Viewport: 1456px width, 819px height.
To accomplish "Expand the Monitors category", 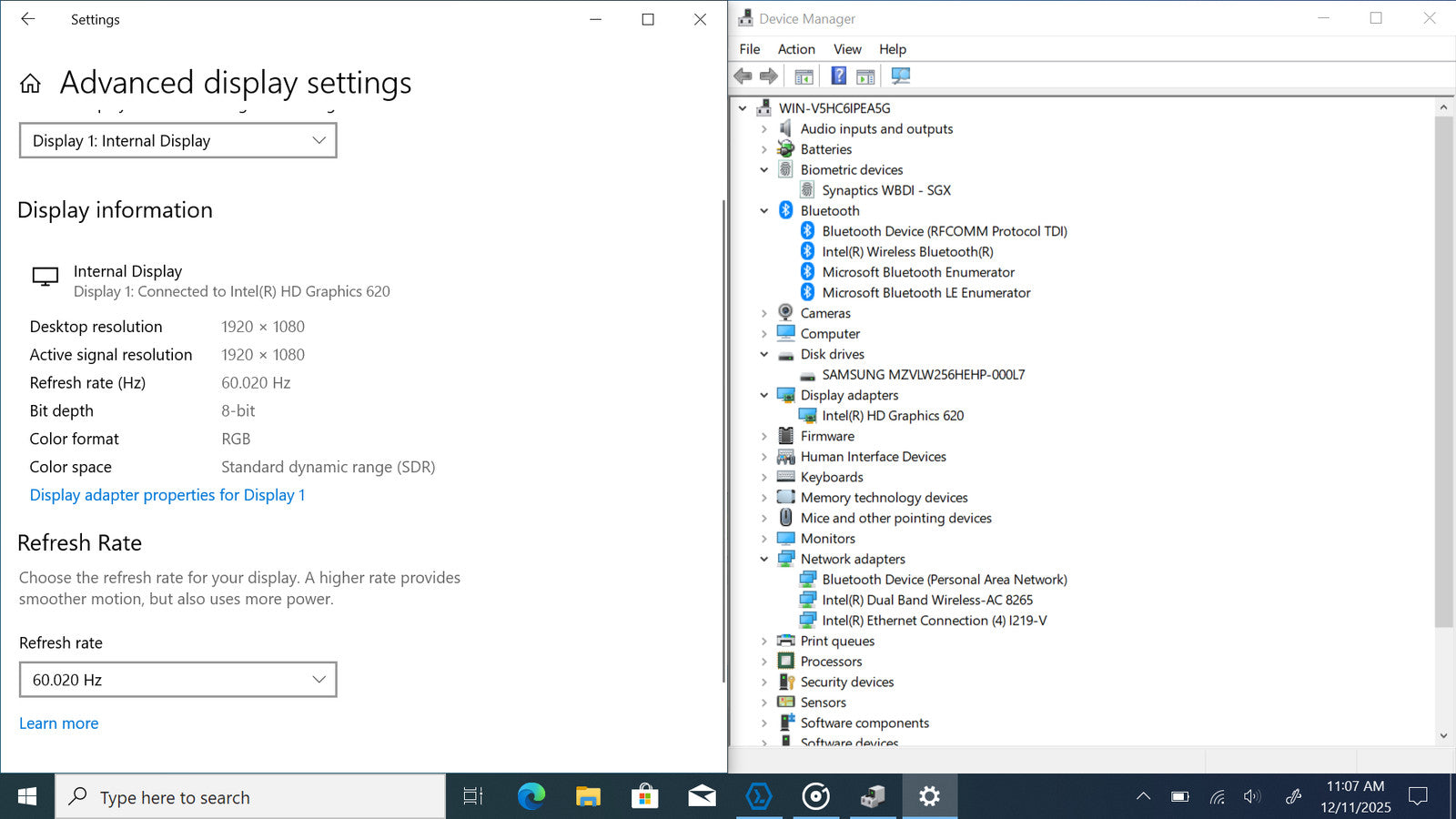I will point(764,539).
